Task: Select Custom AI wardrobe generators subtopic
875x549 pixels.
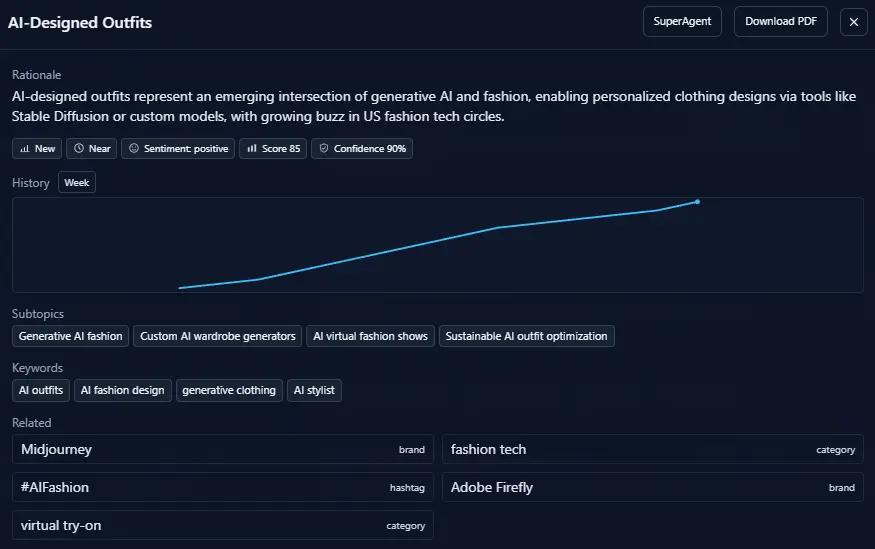Action: point(218,336)
